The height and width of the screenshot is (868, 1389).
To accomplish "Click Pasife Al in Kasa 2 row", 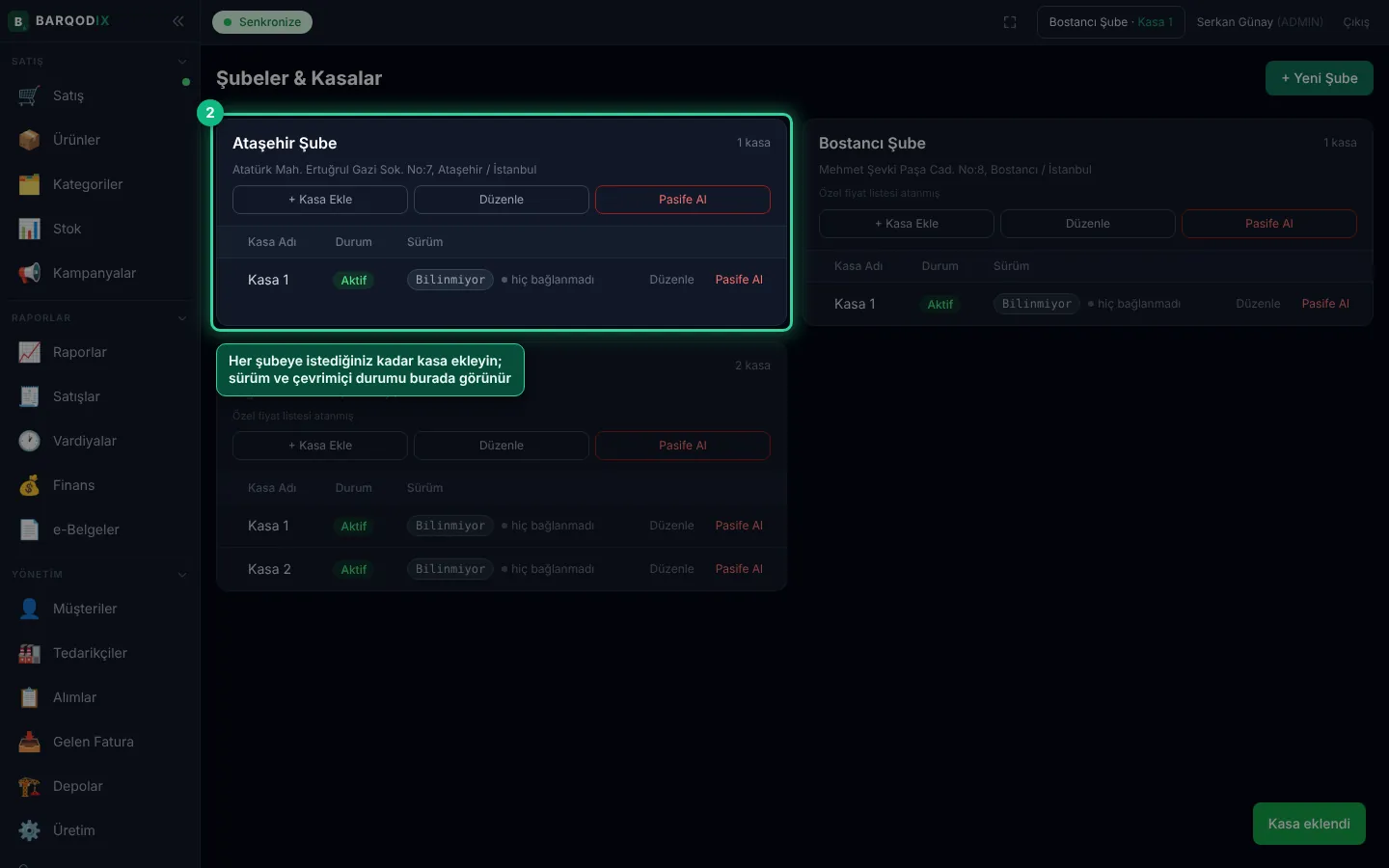I will (739, 569).
